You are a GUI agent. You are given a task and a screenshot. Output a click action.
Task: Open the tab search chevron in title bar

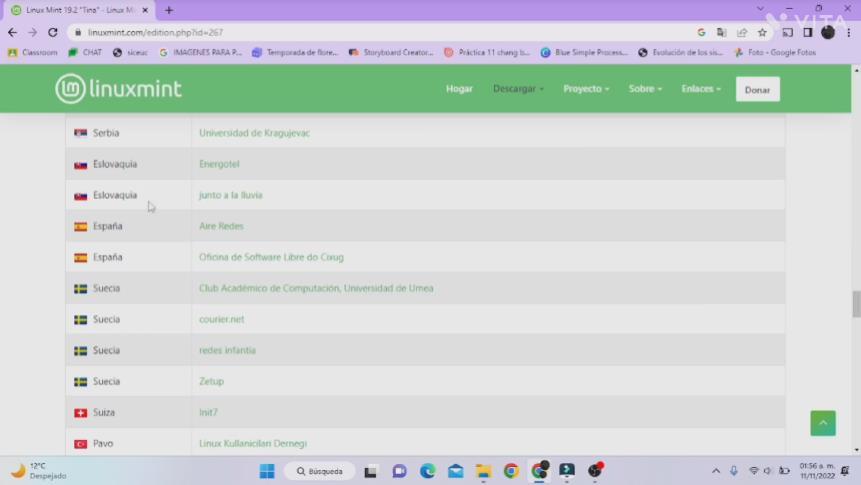pyautogui.click(x=760, y=9)
